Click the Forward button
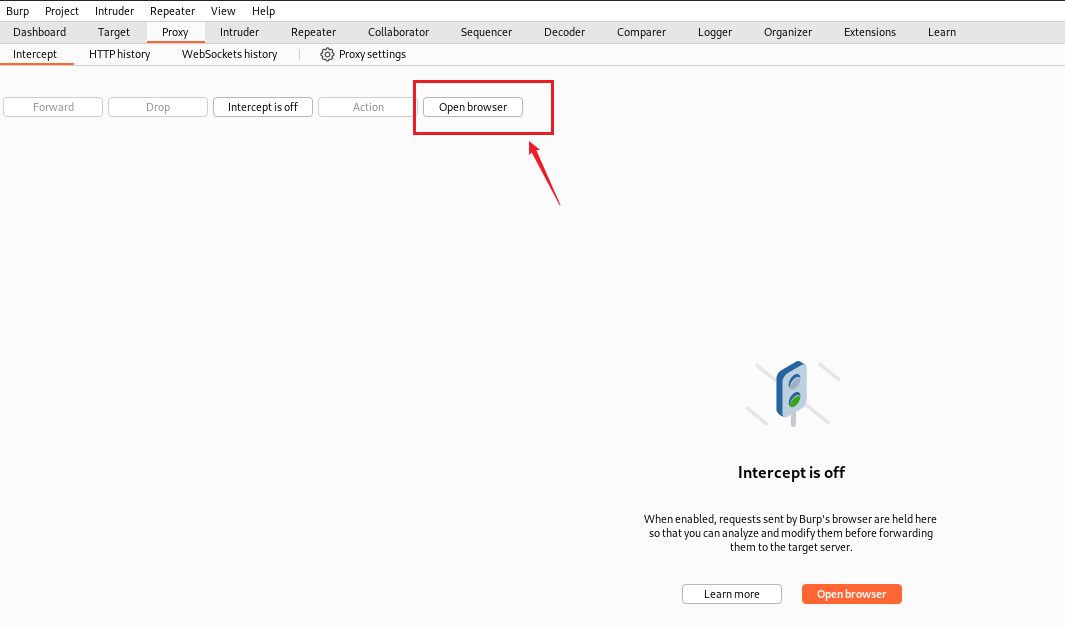The image size is (1065, 626). [53, 107]
